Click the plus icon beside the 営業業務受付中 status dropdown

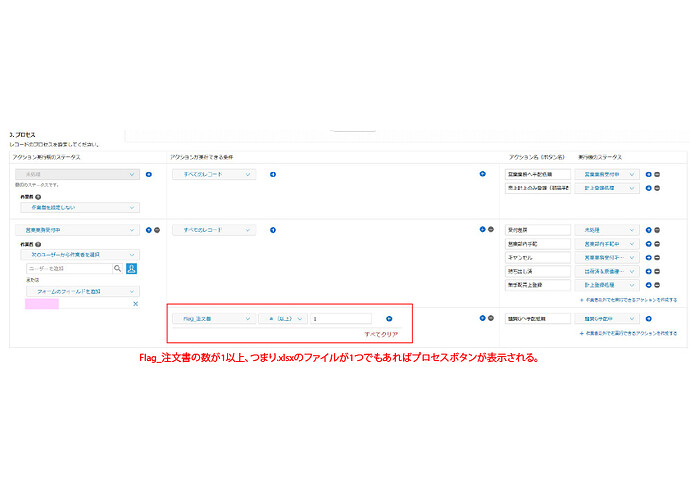click(148, 230)
